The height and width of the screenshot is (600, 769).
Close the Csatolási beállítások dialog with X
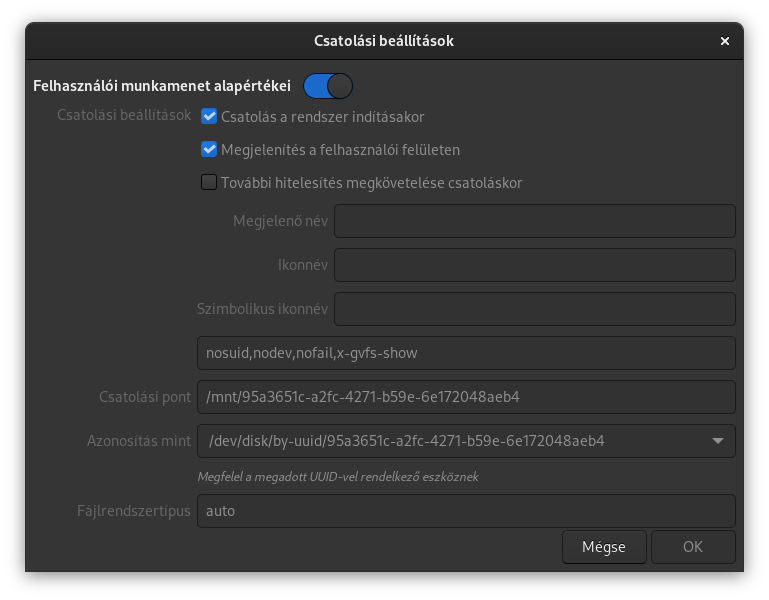[x=724, y=41]
